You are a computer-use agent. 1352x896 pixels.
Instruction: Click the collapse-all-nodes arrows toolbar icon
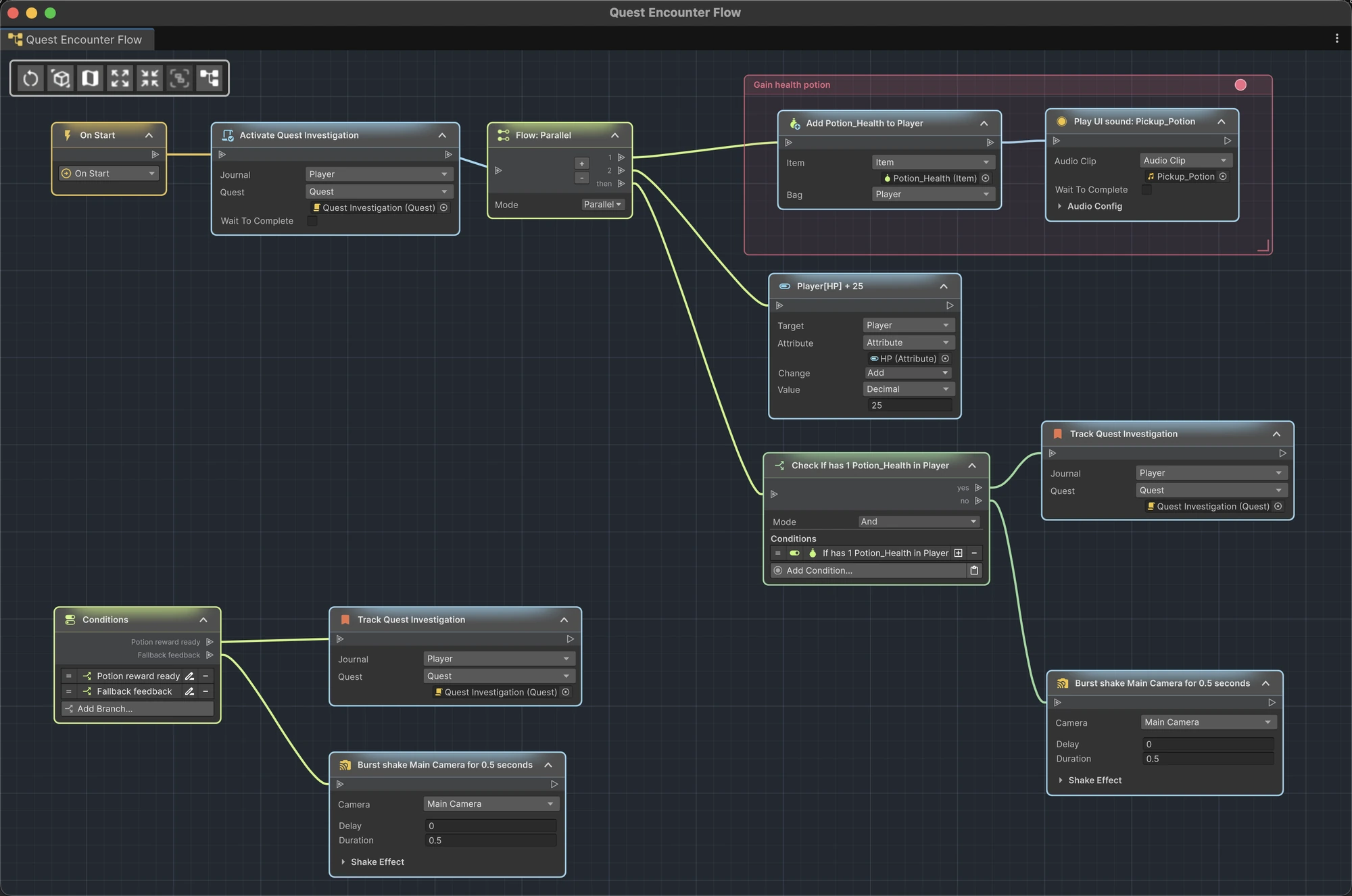tap(150, 78)
